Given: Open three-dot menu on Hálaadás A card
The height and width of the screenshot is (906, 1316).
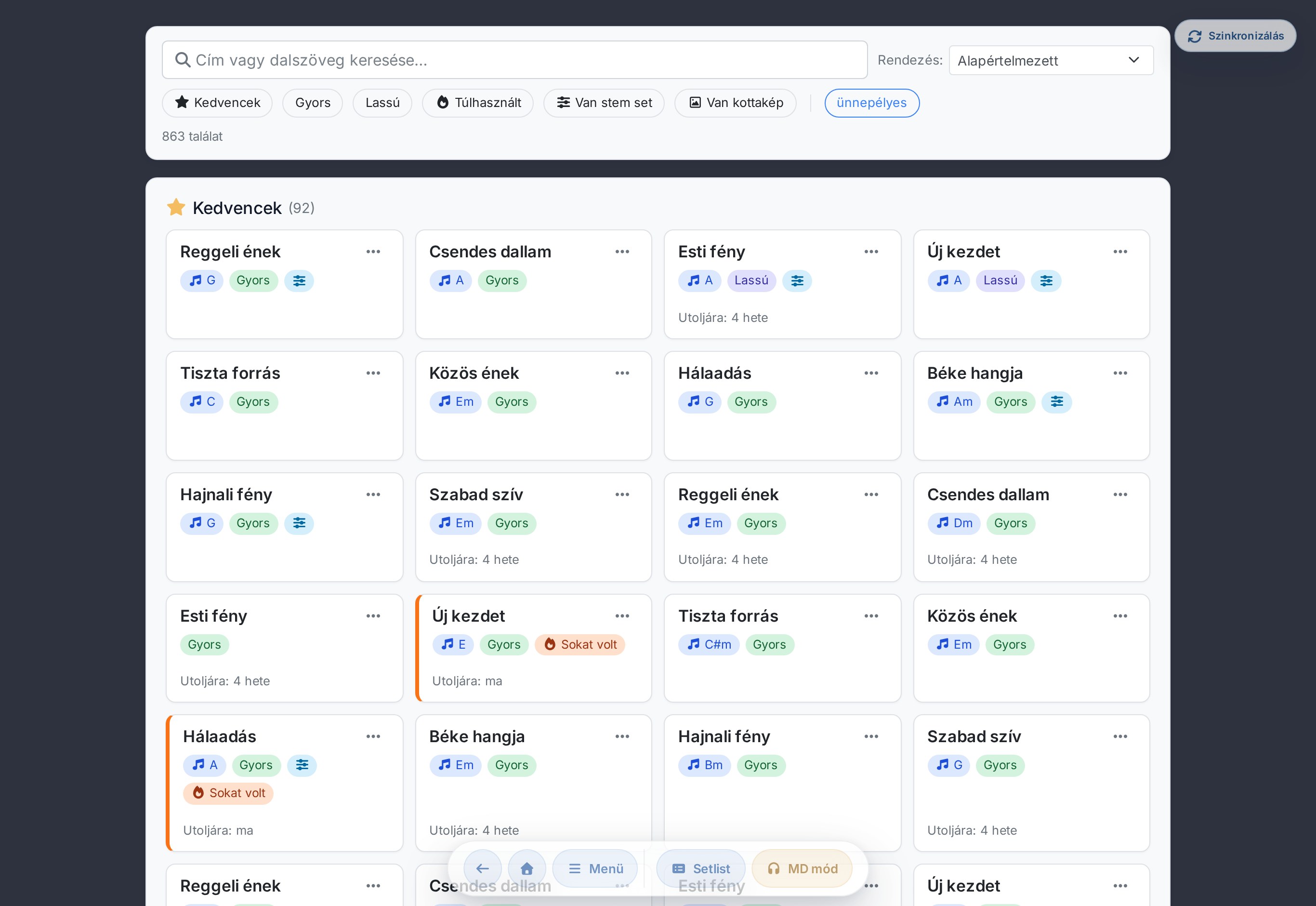Looking at the screenshot, I should pyautogui.click(x=373, y=736).
